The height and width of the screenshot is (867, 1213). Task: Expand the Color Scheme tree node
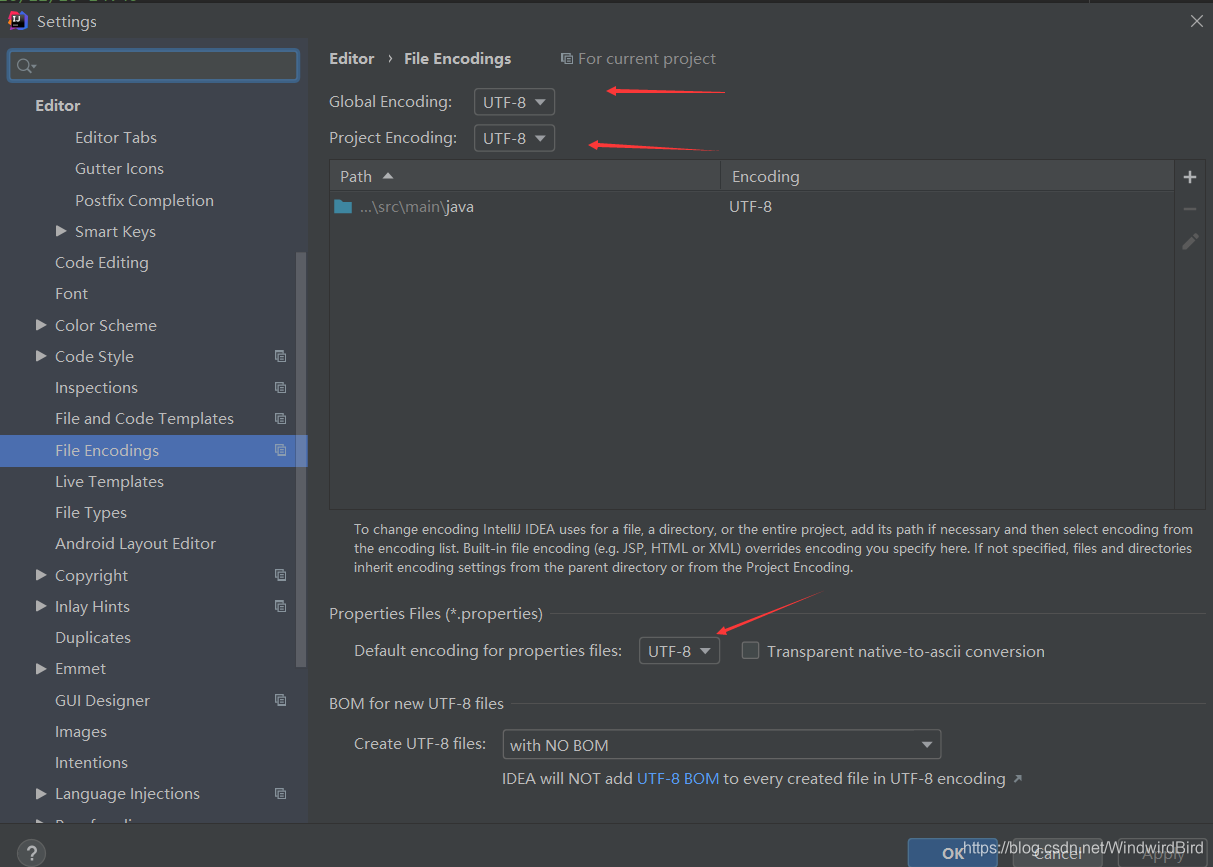click(41, 325)
